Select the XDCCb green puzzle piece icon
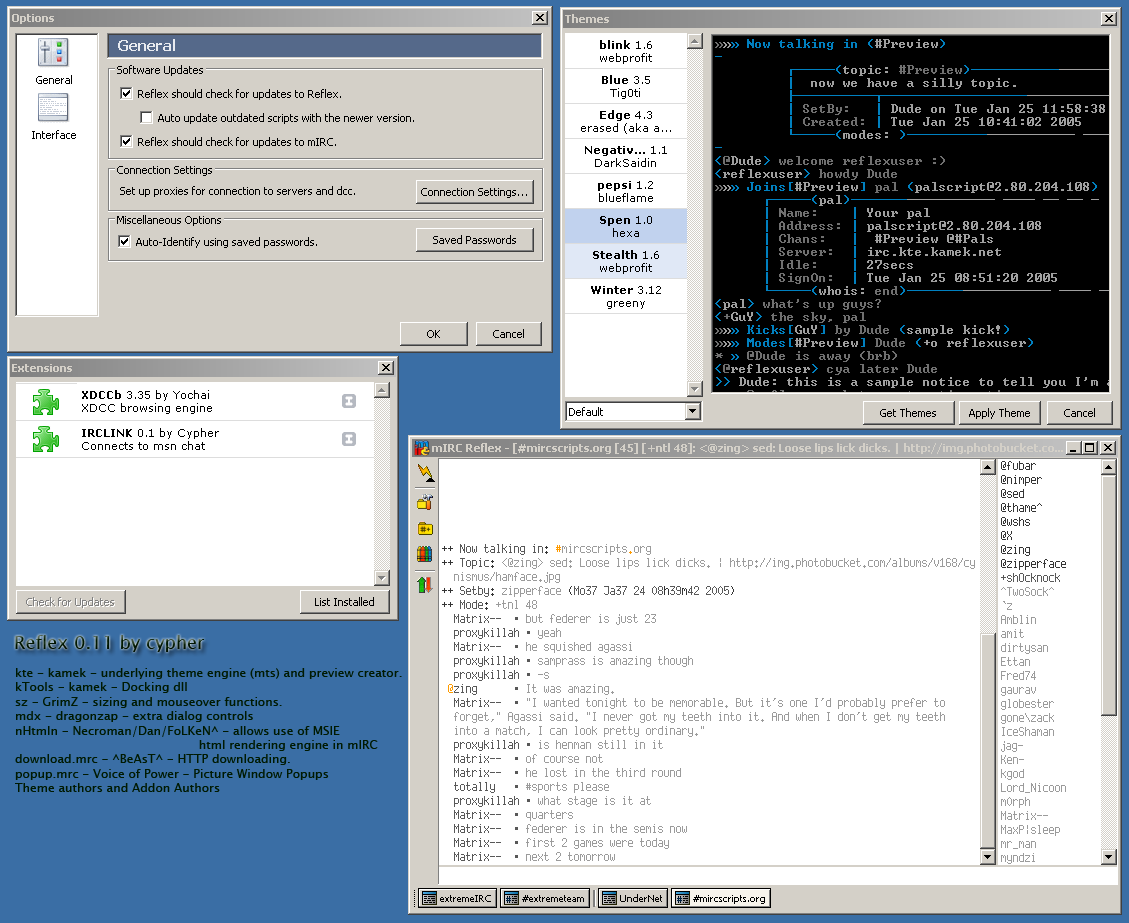This screenshot has height=923, width=1129. click(x=45, y=402)
